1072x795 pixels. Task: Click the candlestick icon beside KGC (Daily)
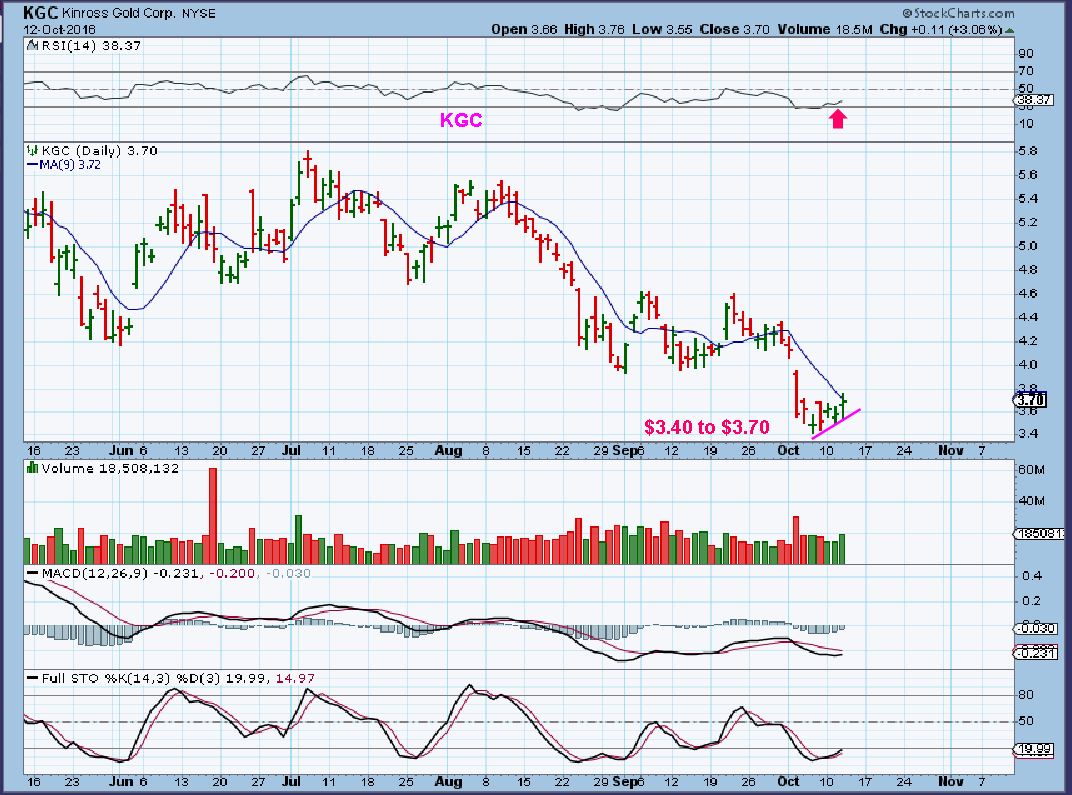(32, 150)
